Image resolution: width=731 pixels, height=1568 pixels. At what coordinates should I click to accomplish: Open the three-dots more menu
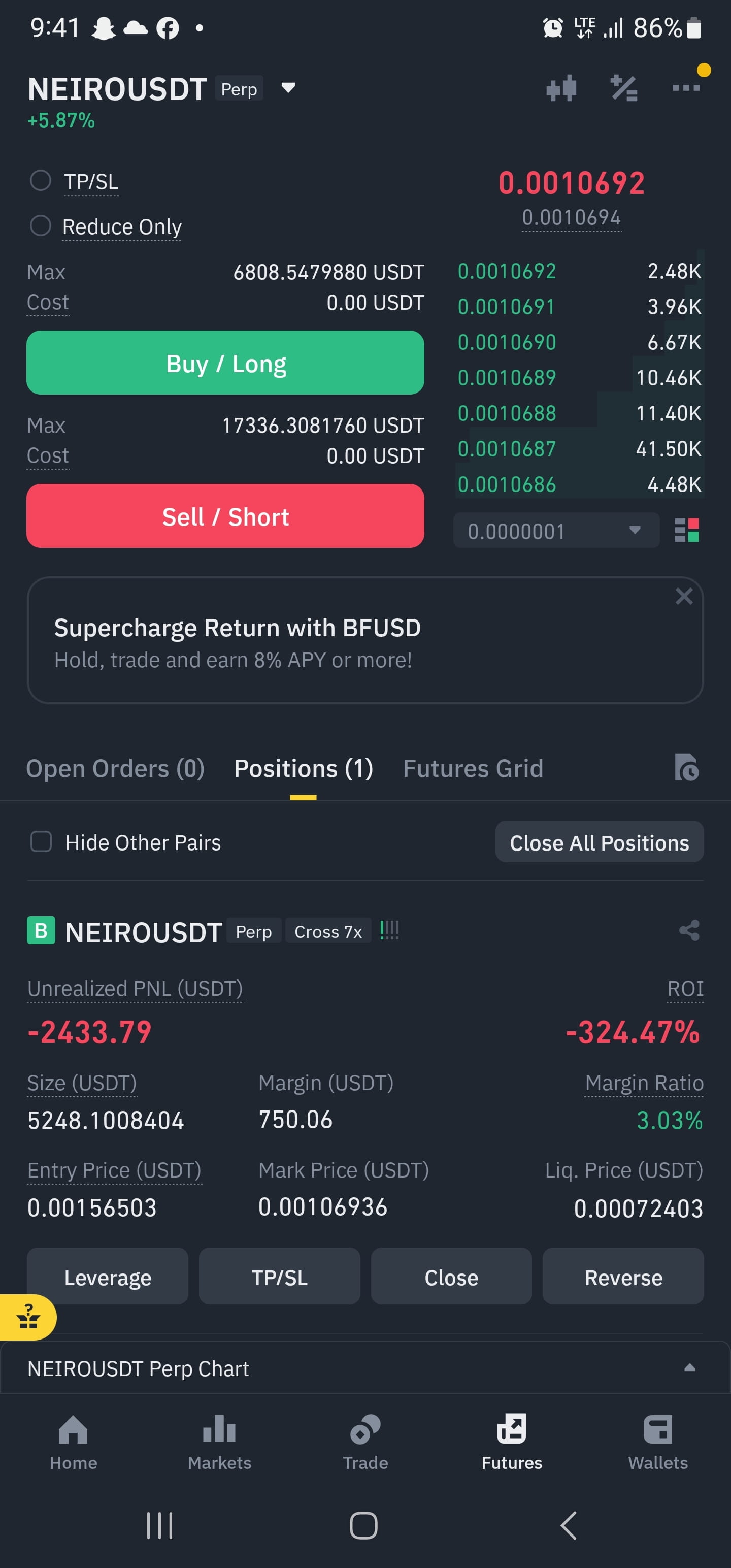686,88
